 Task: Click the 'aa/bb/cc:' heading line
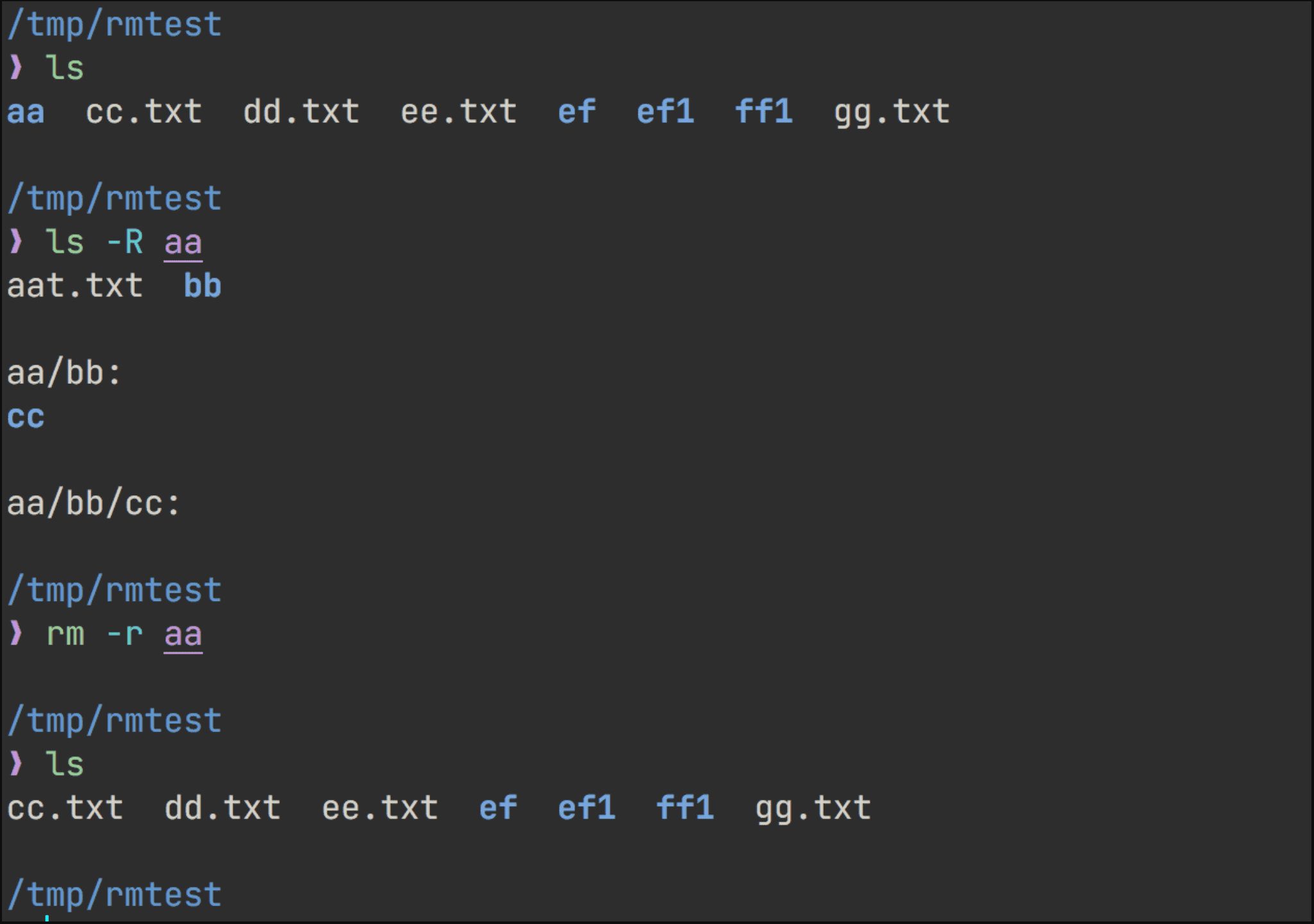click(94, 504)
